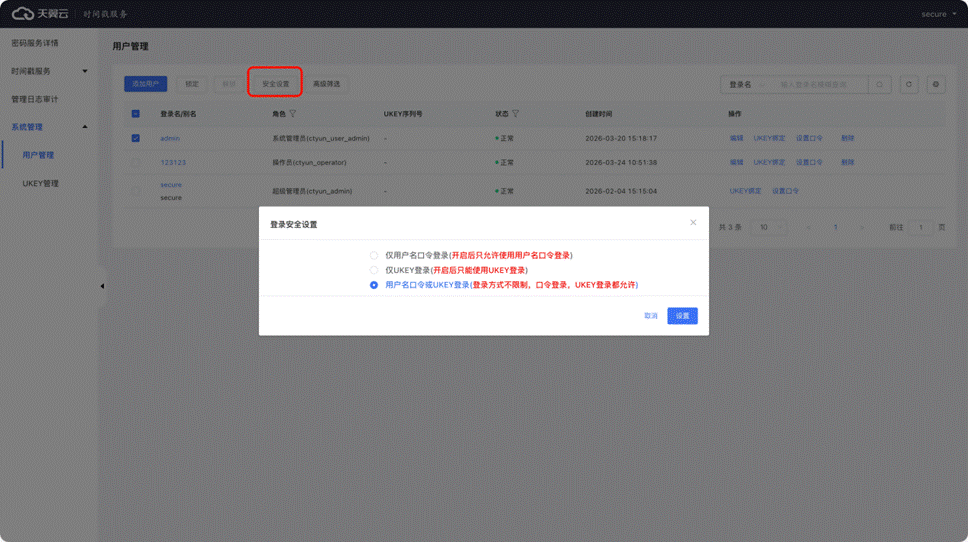Image resolution: width=968 pixels, height=542 pixels.
Task: Collapse 系统管理 sidebar menu
Action: point(49,127)
